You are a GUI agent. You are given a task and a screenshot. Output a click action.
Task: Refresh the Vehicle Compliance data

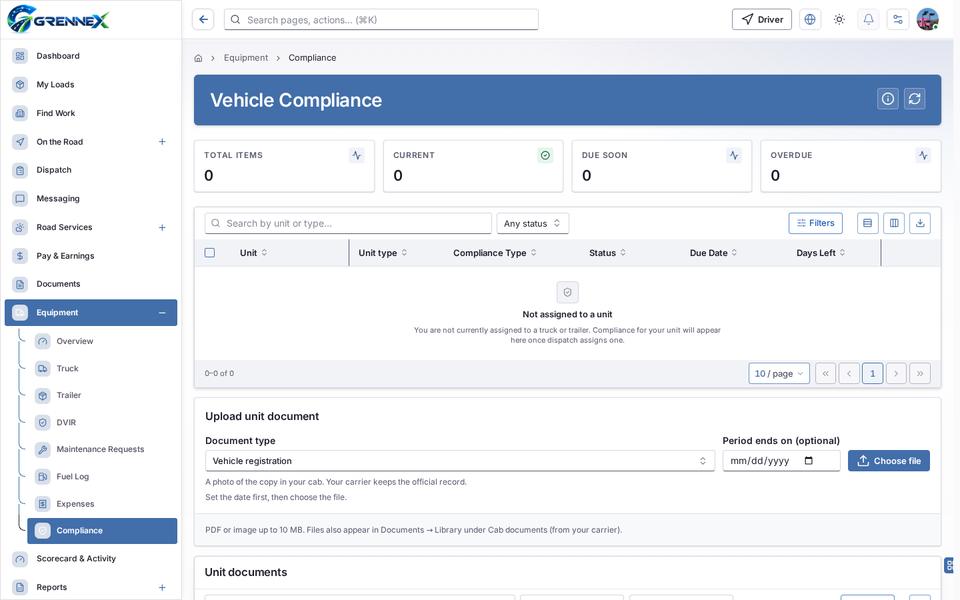915,99
